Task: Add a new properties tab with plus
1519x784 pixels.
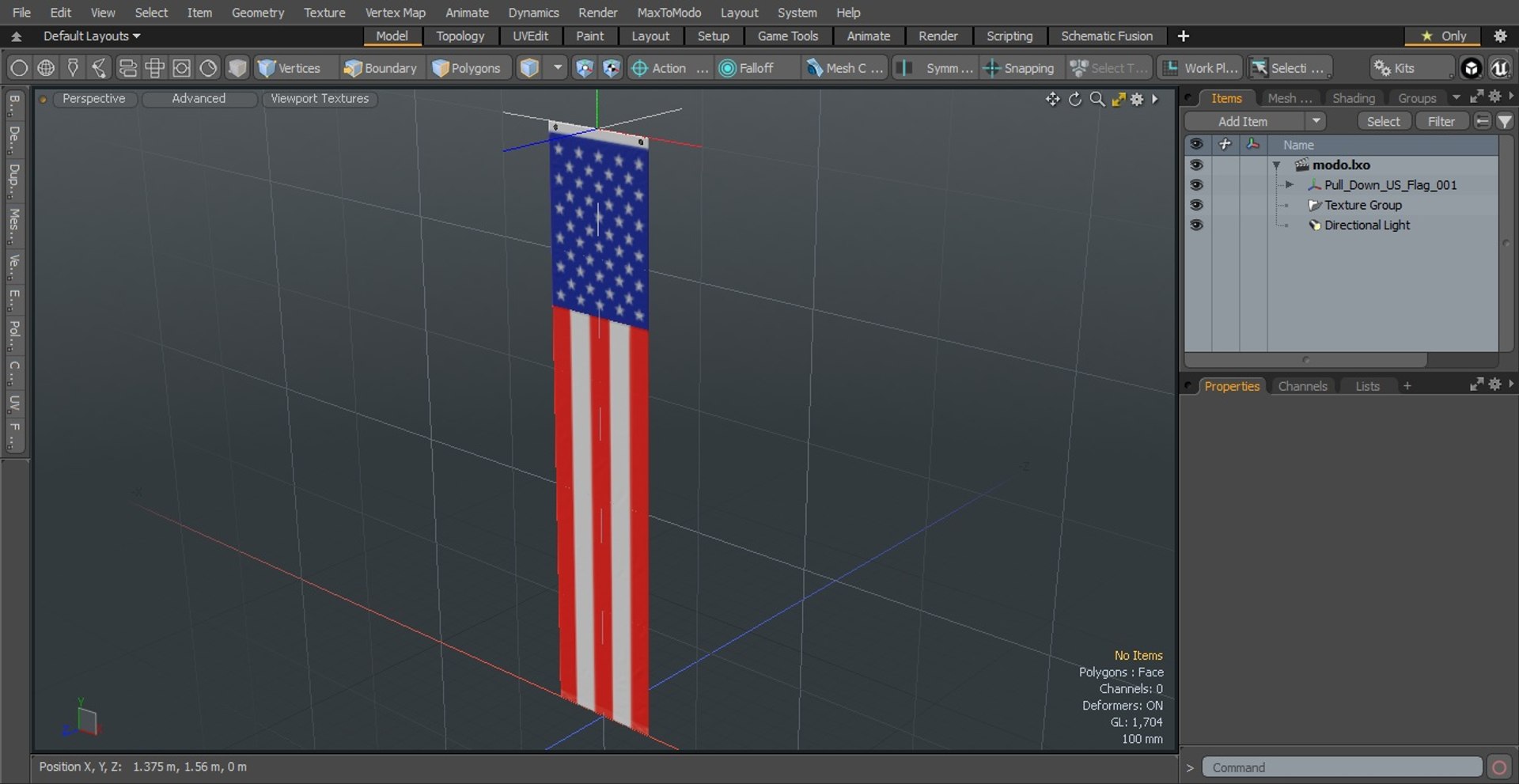Action: click(1407, 386)
